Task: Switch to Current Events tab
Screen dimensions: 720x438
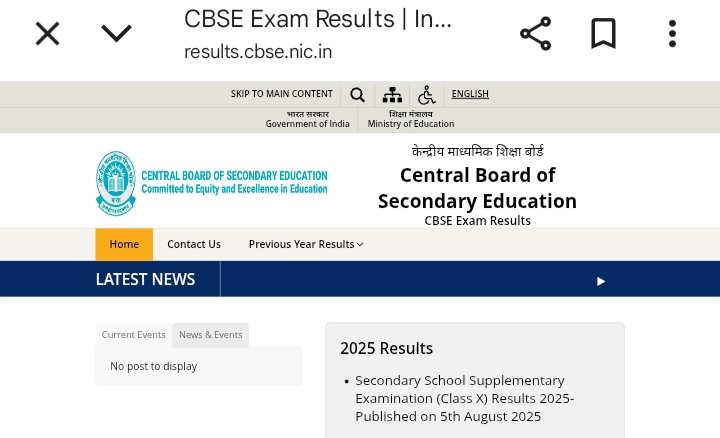Action: [133, 335]
